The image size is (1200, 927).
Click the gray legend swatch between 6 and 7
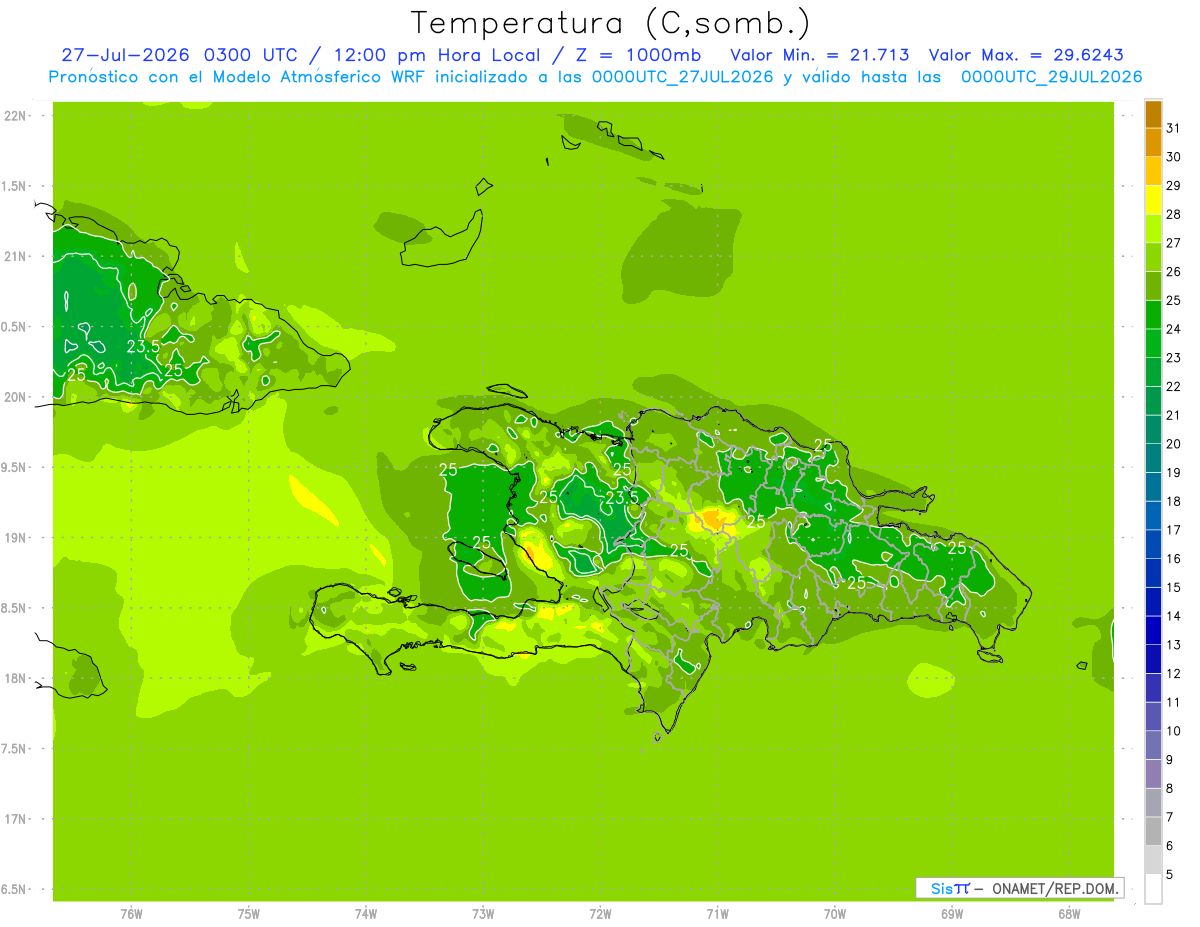pyautogui.click(x=1153, y=831)
